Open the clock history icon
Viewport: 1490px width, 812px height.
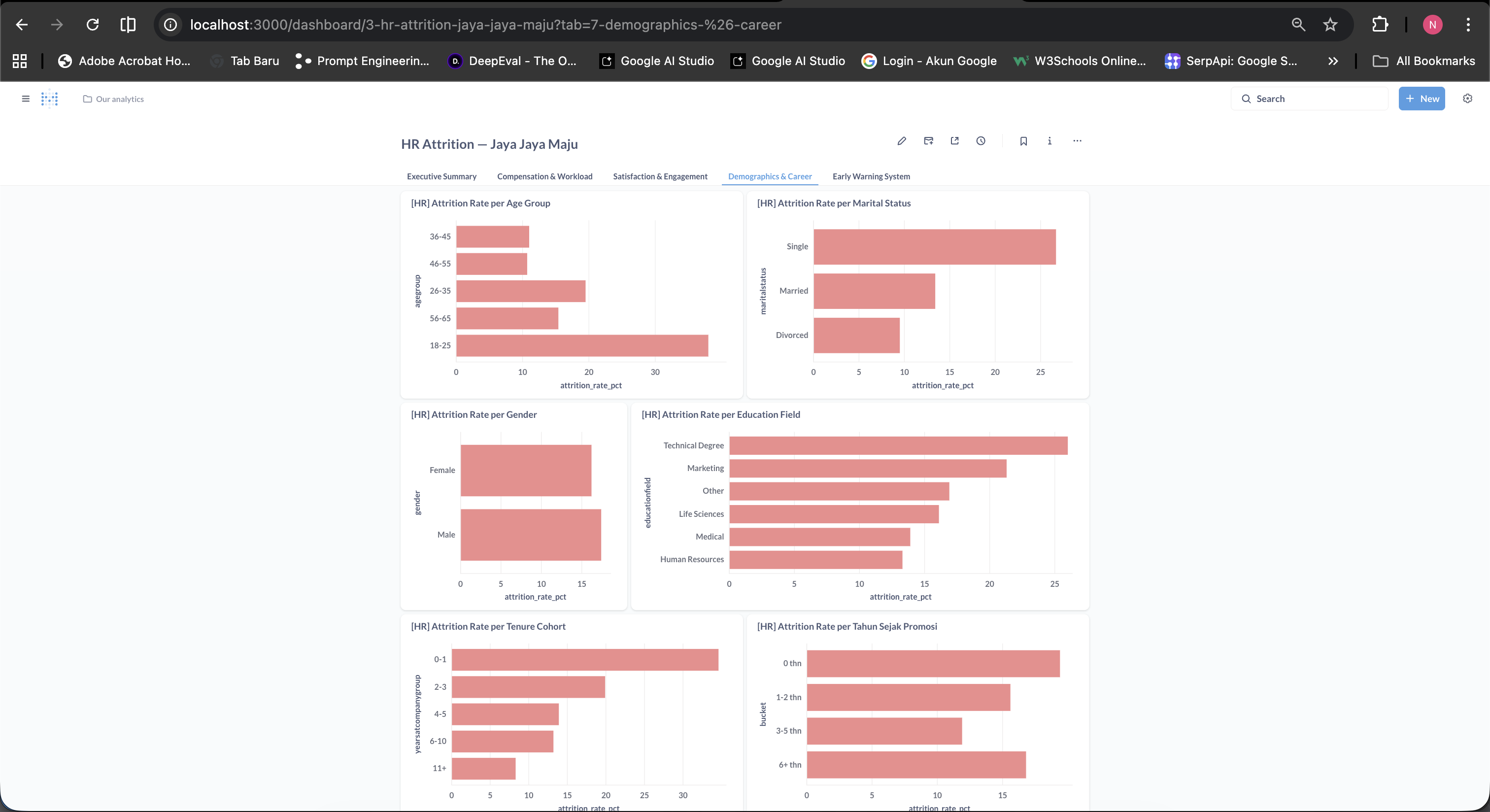[x=981, y=140]
